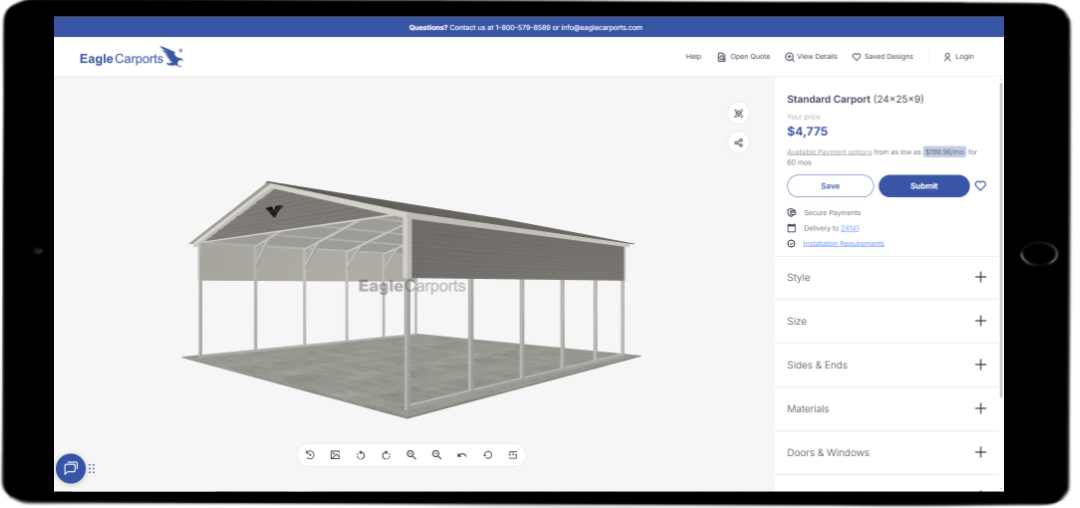Click the share design icon
1080x508 pixels.
738,142
